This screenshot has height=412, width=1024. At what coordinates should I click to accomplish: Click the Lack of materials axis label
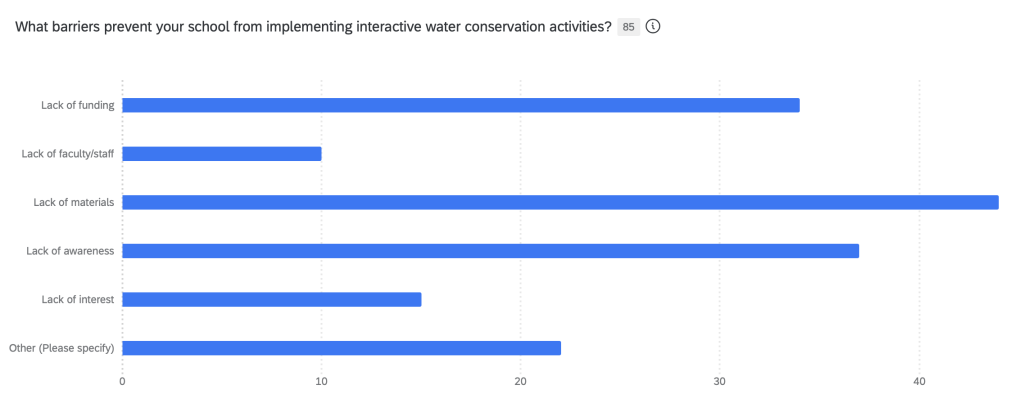pyautogui.click(x=74, y=202)
